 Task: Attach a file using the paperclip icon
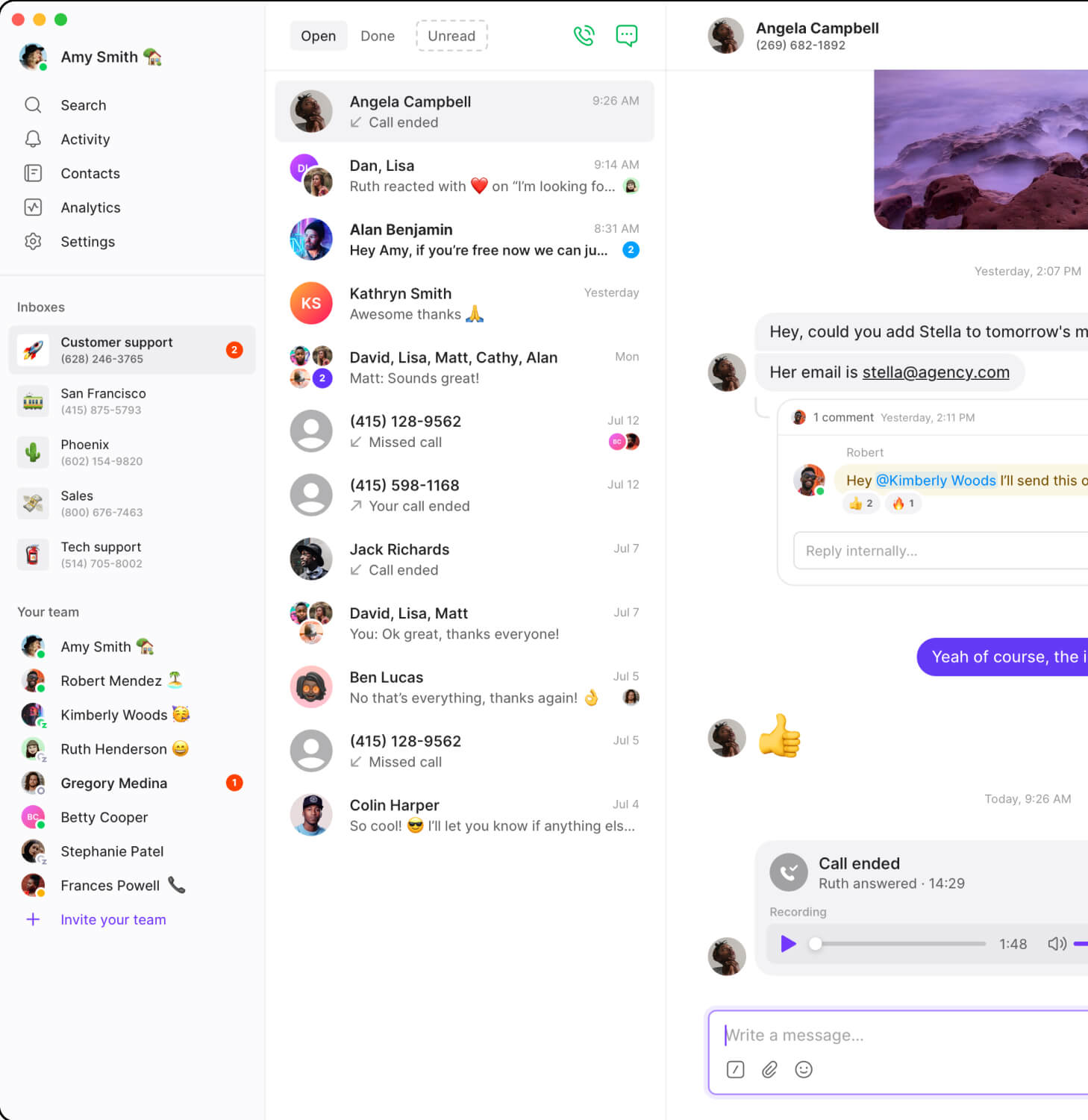click(x=769, y=1069)
